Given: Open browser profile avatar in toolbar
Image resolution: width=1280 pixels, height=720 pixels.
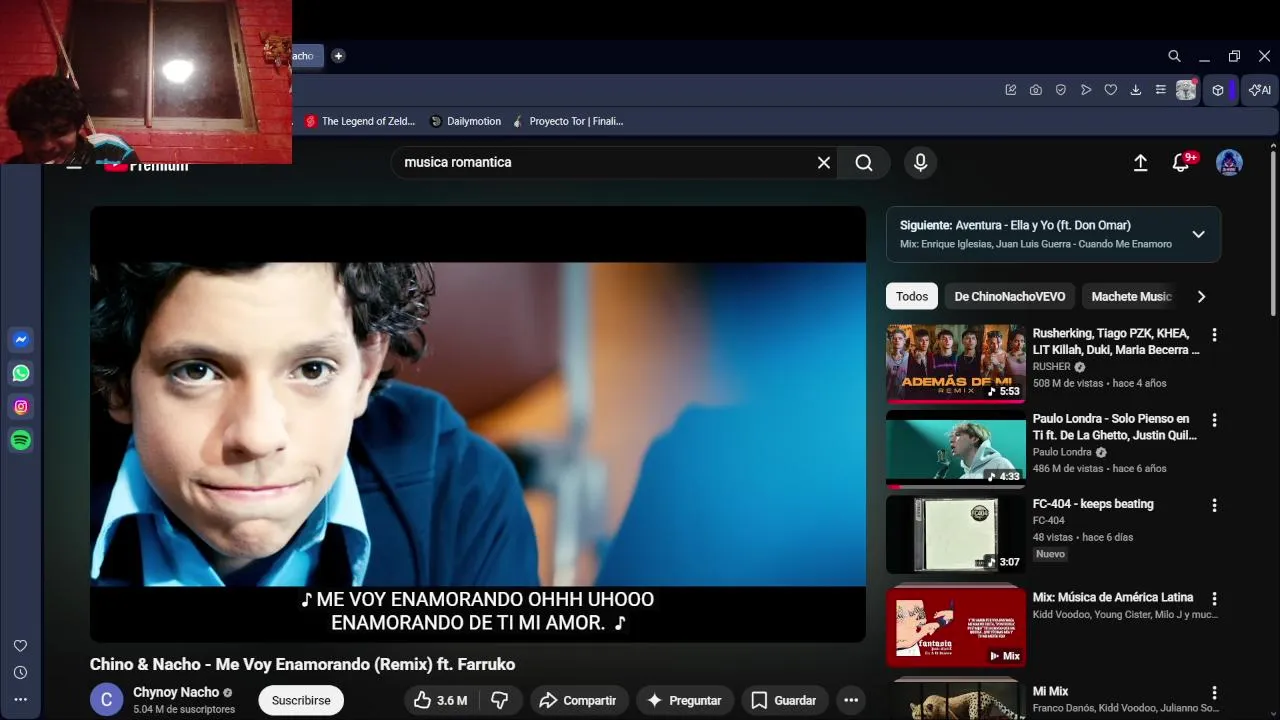Looking at the screenshot, I should pyautogui.click(x=1186, y=90).
